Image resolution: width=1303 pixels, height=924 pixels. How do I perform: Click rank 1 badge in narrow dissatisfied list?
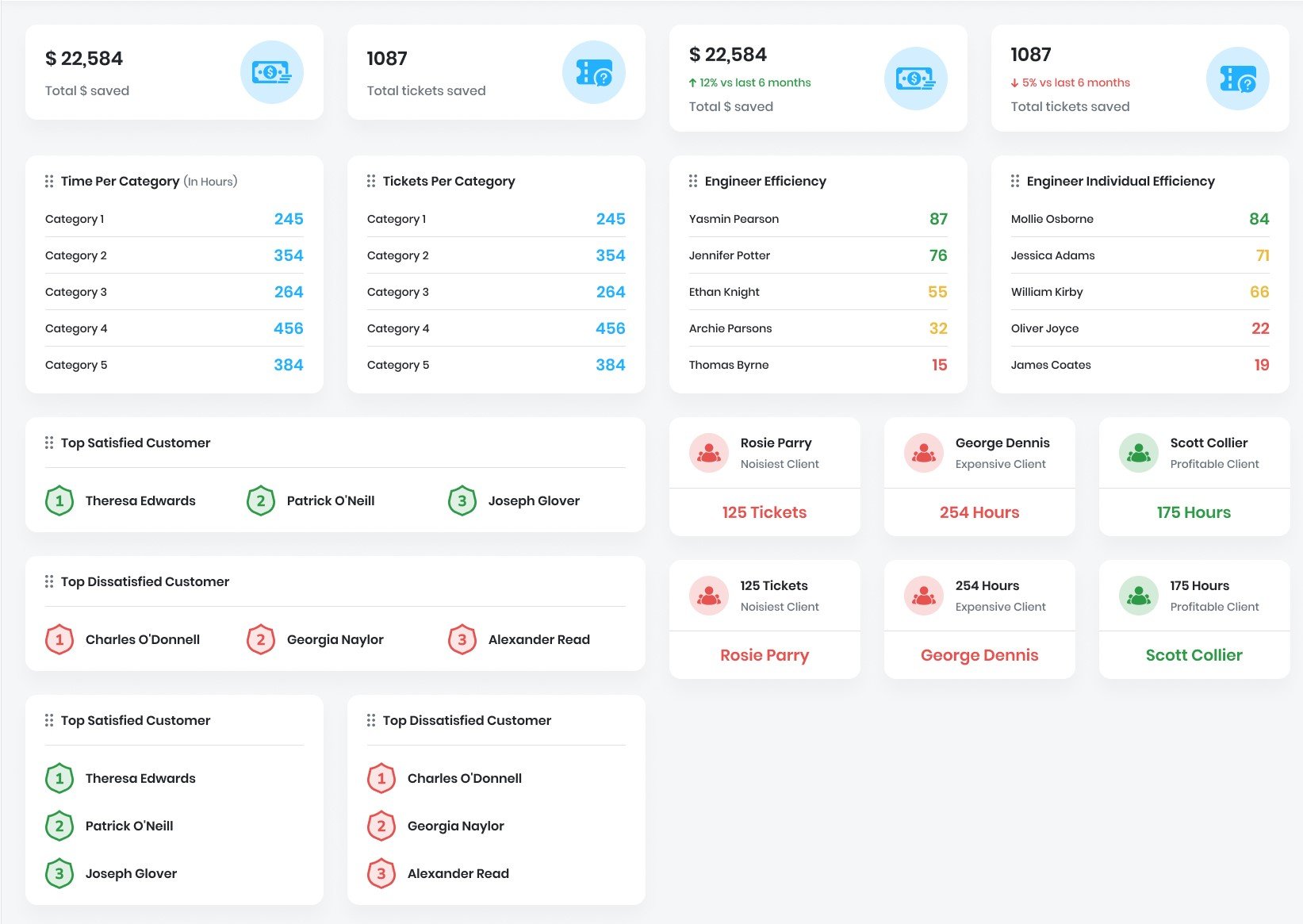click(381, 778)
